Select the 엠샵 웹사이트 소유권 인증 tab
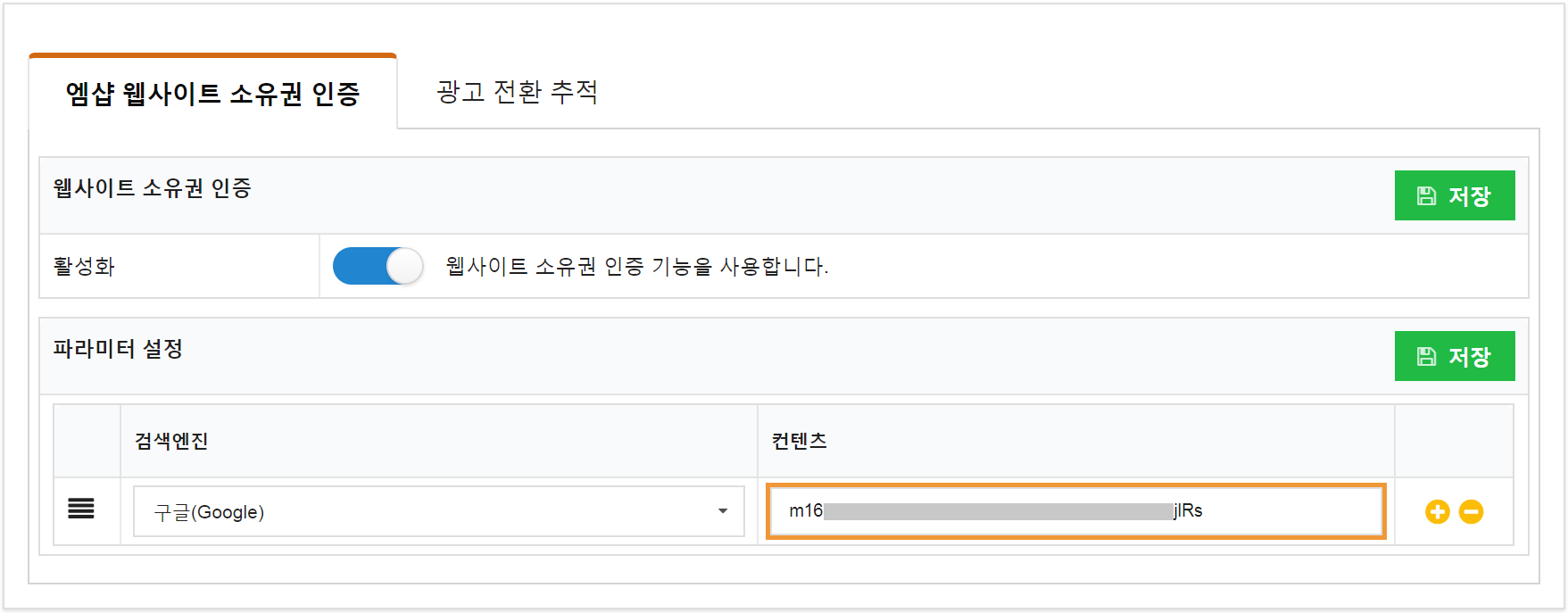This screenshot has height=613, width=1568. [212, 93]
